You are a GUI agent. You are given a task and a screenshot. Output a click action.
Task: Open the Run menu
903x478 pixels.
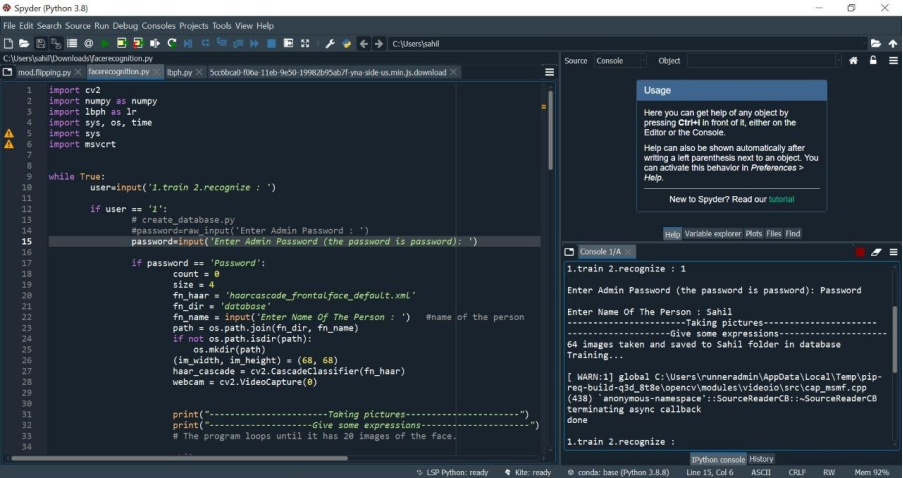click(101, 26)
